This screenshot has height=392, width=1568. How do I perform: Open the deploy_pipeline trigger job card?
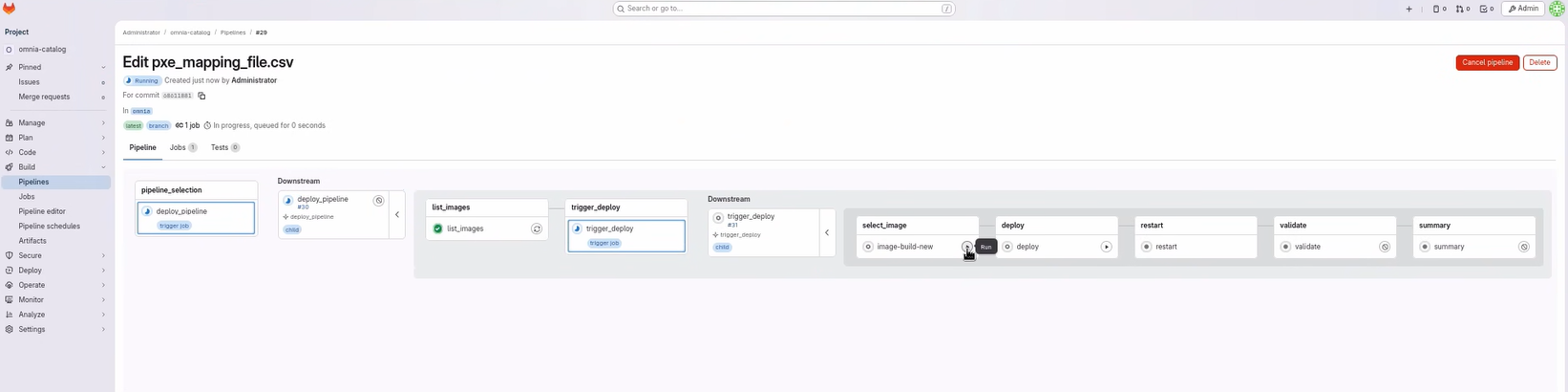coord(196,218)
